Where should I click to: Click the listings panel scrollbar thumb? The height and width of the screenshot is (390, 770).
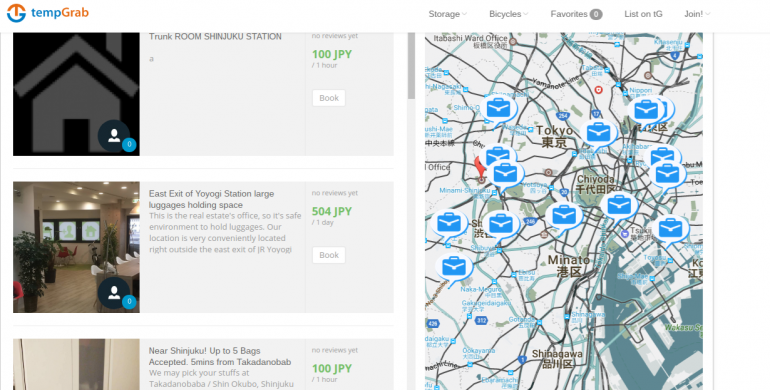pos(411,65)
